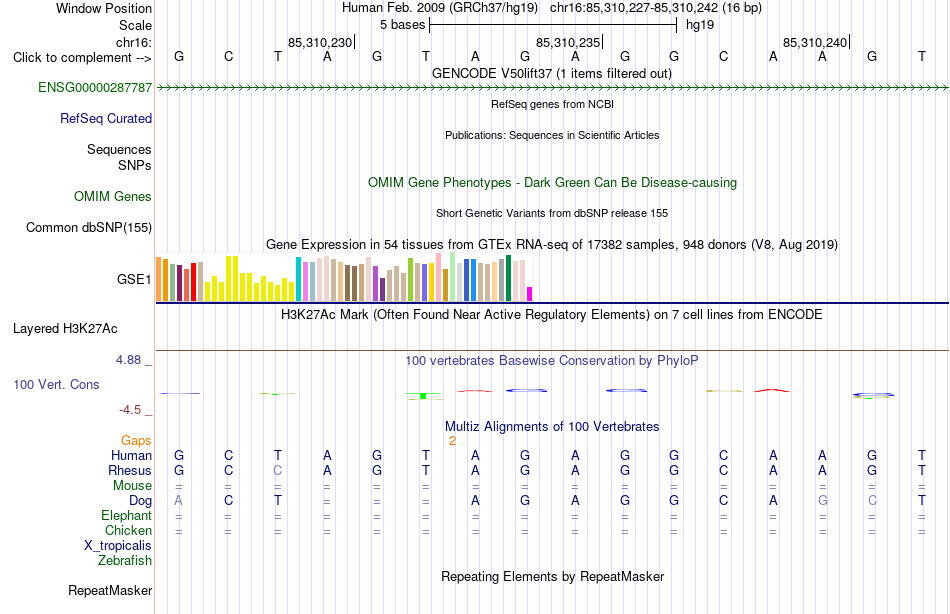Click the 85,310,235 coordinate marker
Viewport: 950px width, 614px height.
pyautogui.click(x=568, y=42)
